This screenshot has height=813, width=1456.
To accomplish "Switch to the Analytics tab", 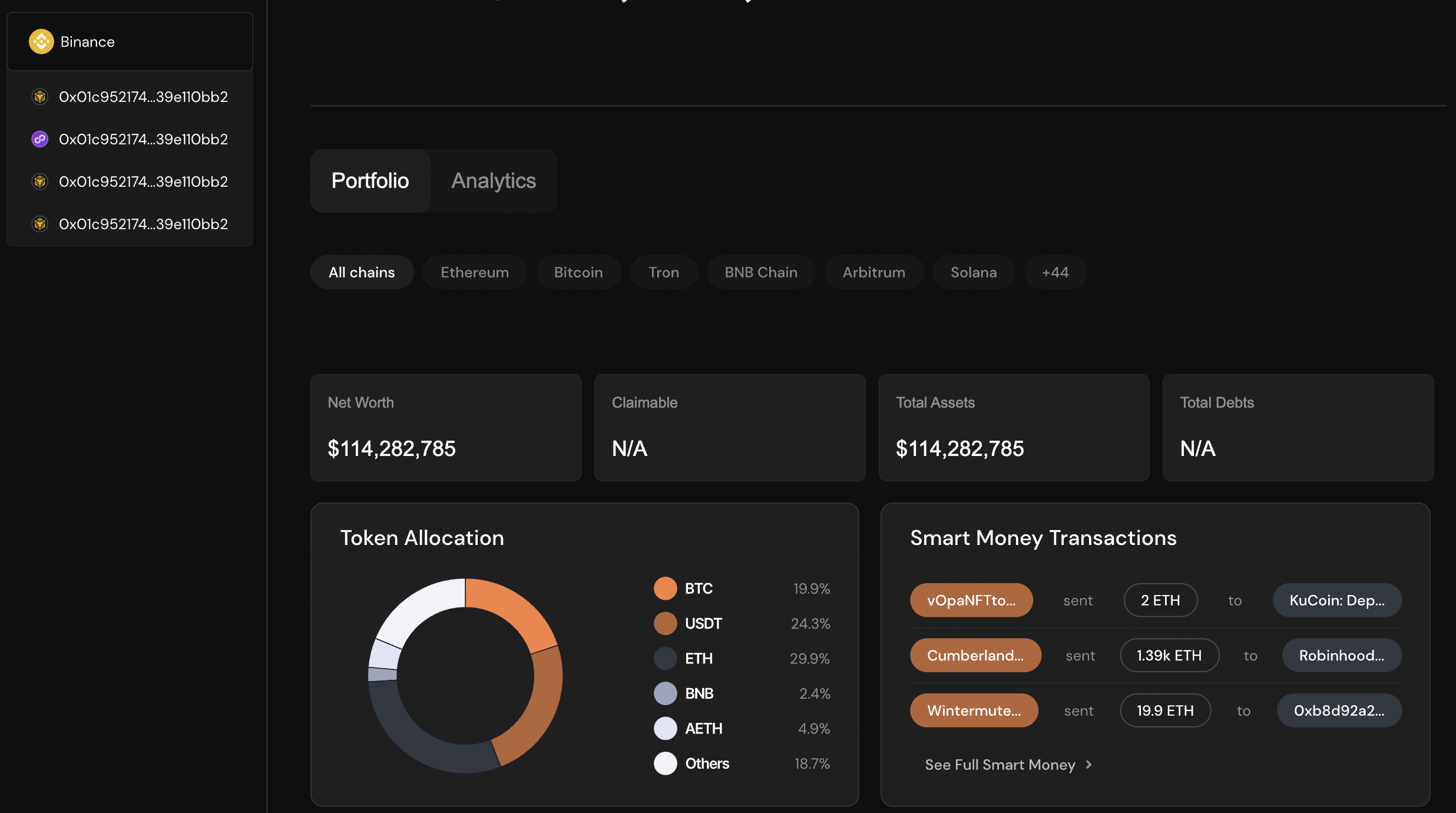I will pyautogui.click(x=494, y=181).
